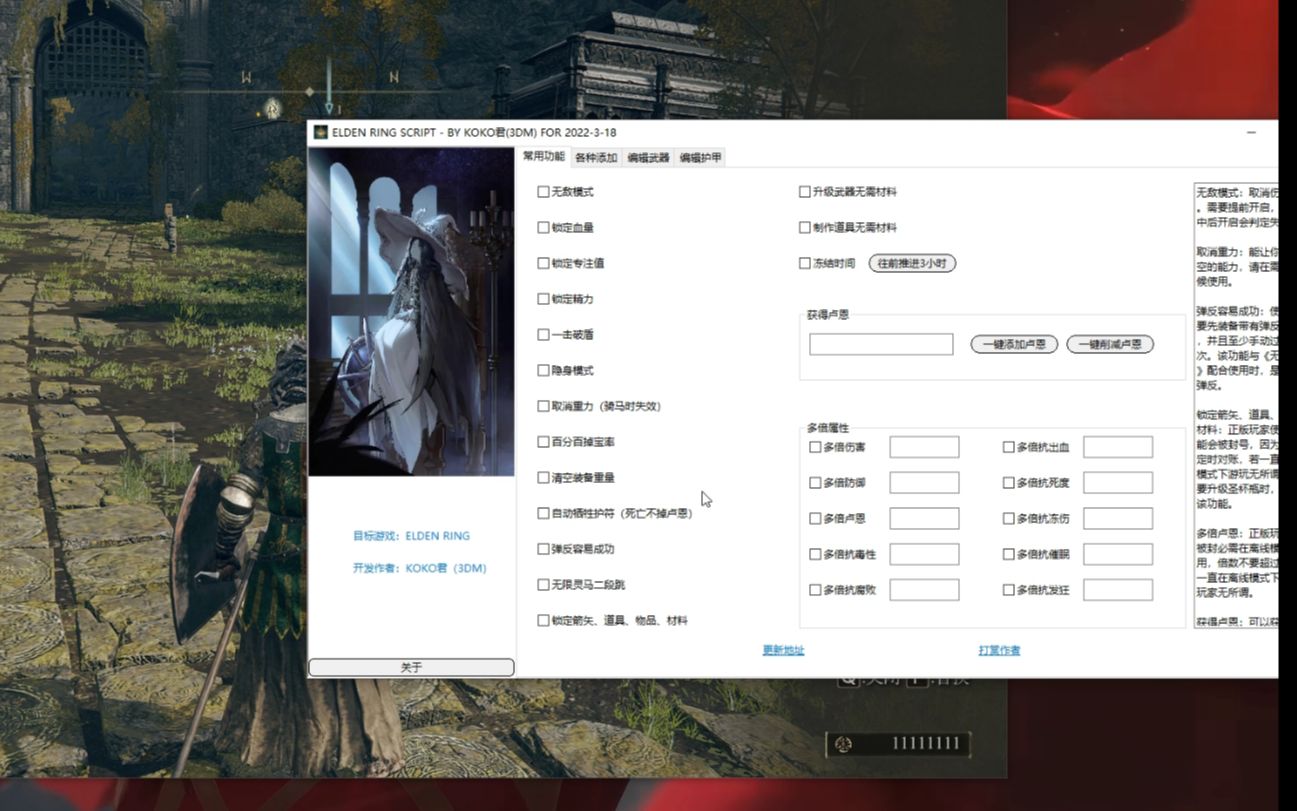The image size is (1297, 811).
Task: Enable 多倍抗催眠 checkbox
Action: pyautogui.click(x=1009, y=555)
